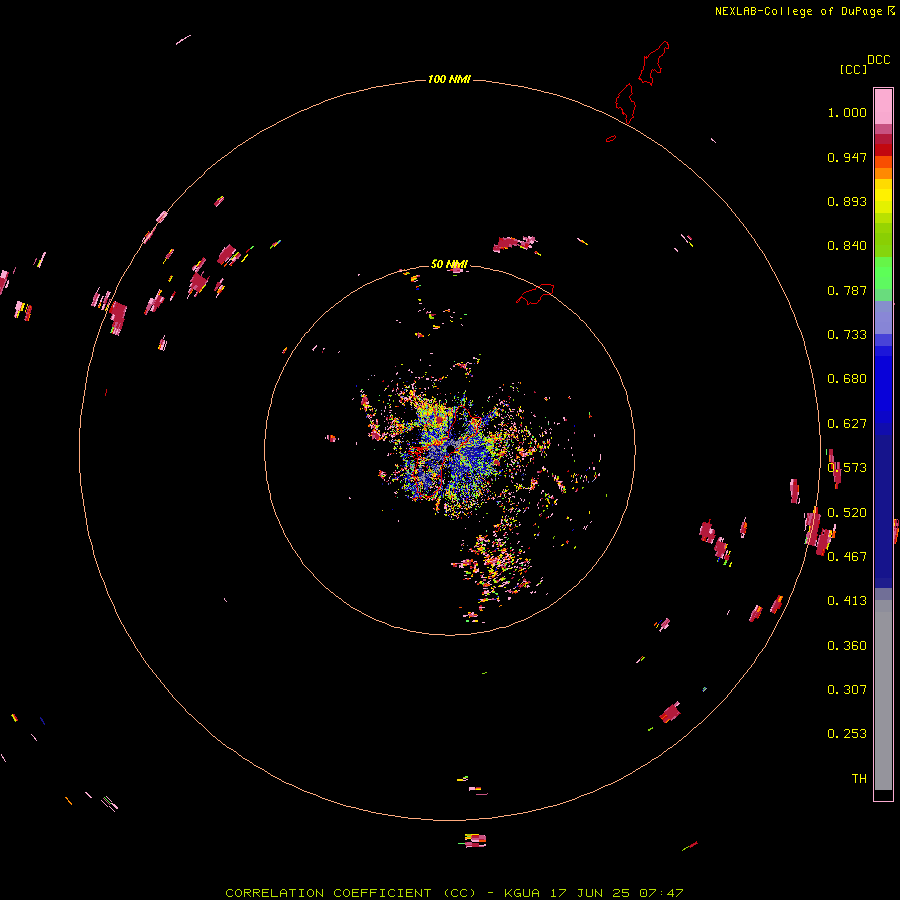Click the 0.253 scale value

point(847,734)
